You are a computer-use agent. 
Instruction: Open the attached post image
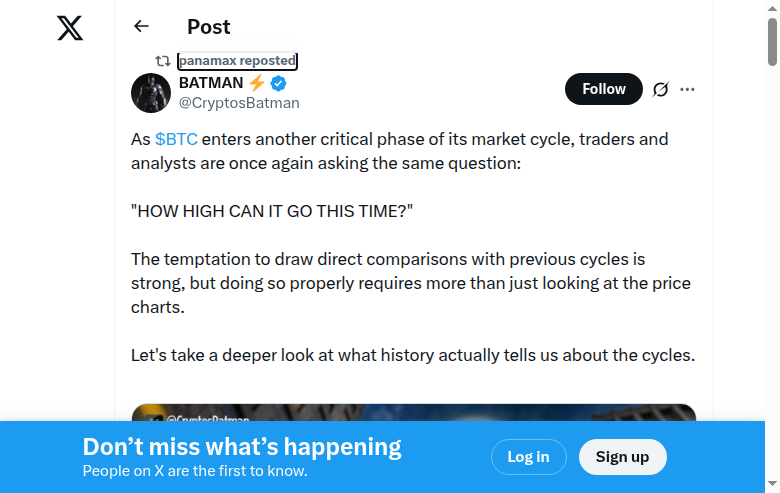413,412
